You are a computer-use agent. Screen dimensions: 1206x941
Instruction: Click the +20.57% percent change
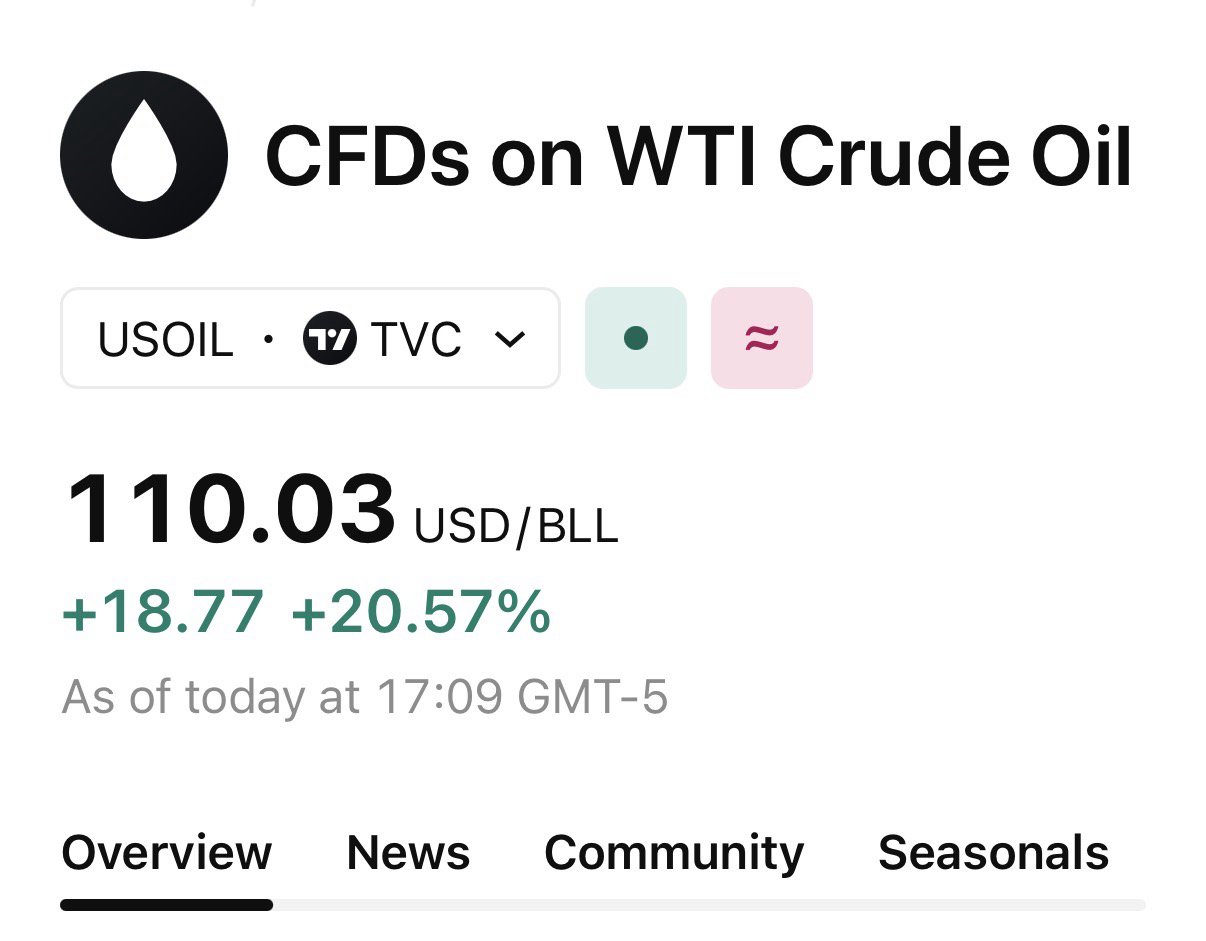[x=420, y=611]
